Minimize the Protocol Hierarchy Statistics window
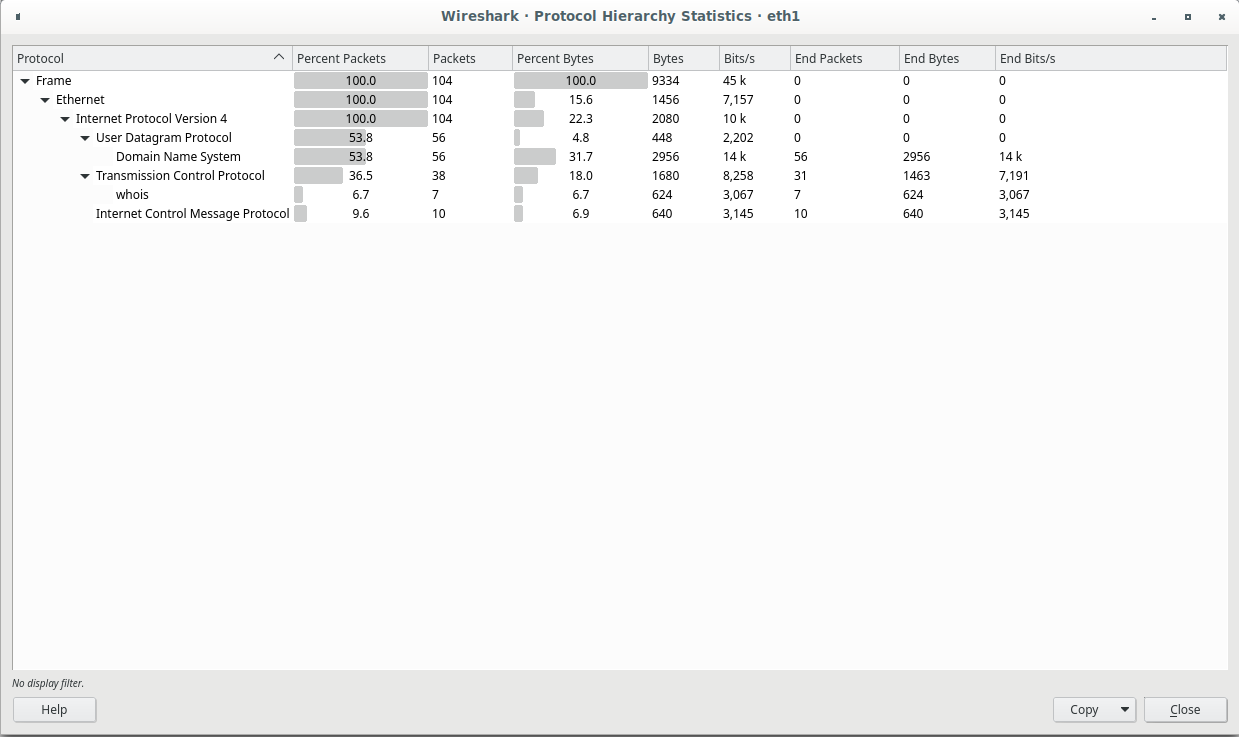The height and width of the screenshot is (737, 1239). coord(1156,17)
